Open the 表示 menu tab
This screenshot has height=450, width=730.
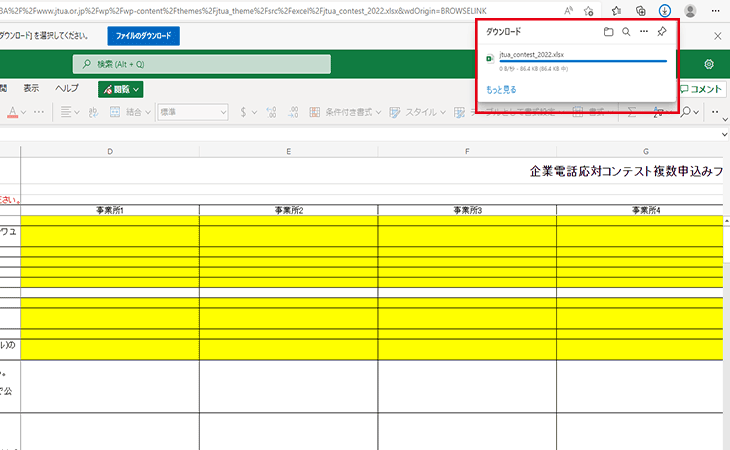point(31,89)
